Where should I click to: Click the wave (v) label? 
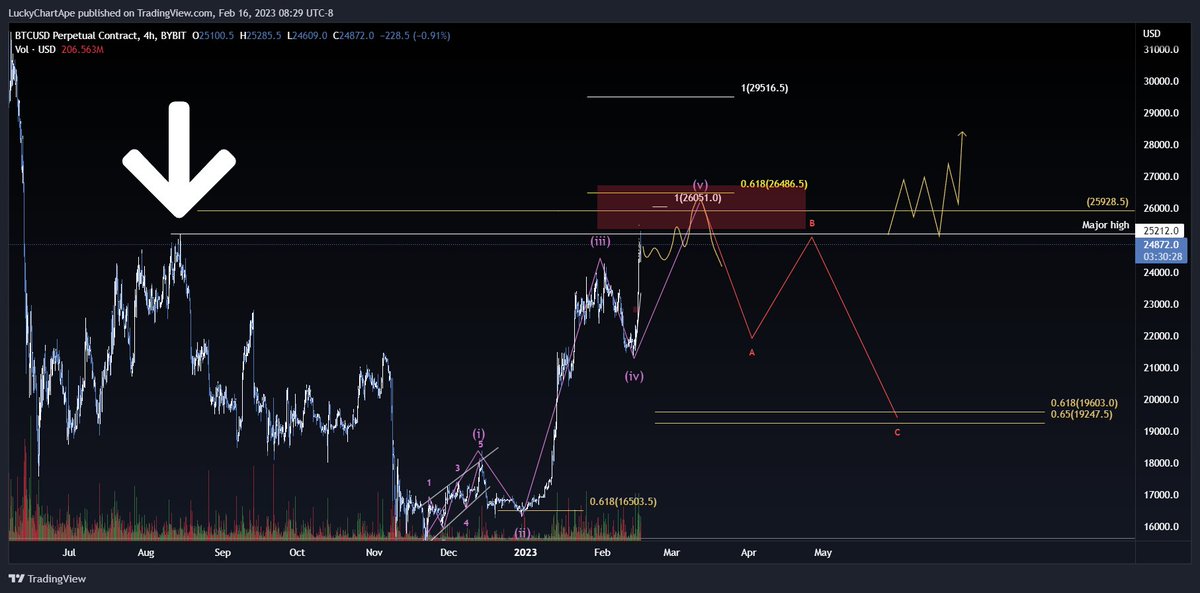click(700, 186)
